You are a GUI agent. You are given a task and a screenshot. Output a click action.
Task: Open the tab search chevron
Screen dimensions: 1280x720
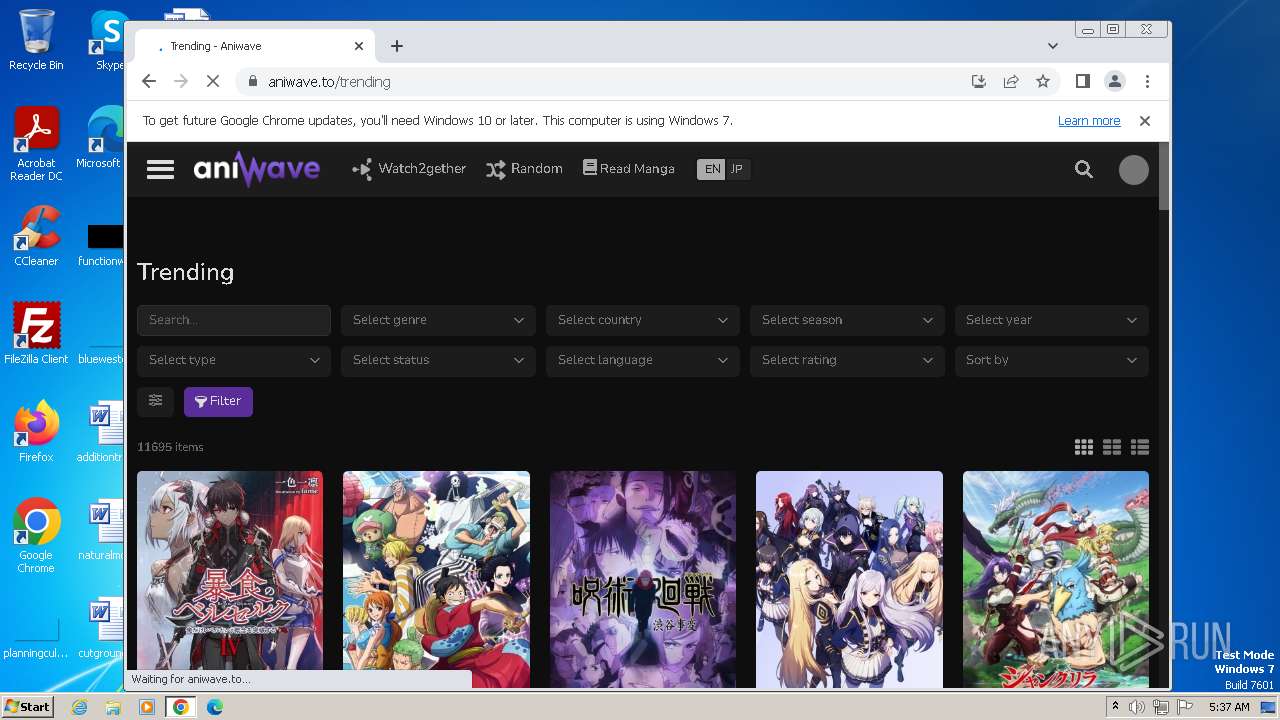(1053, 46)
